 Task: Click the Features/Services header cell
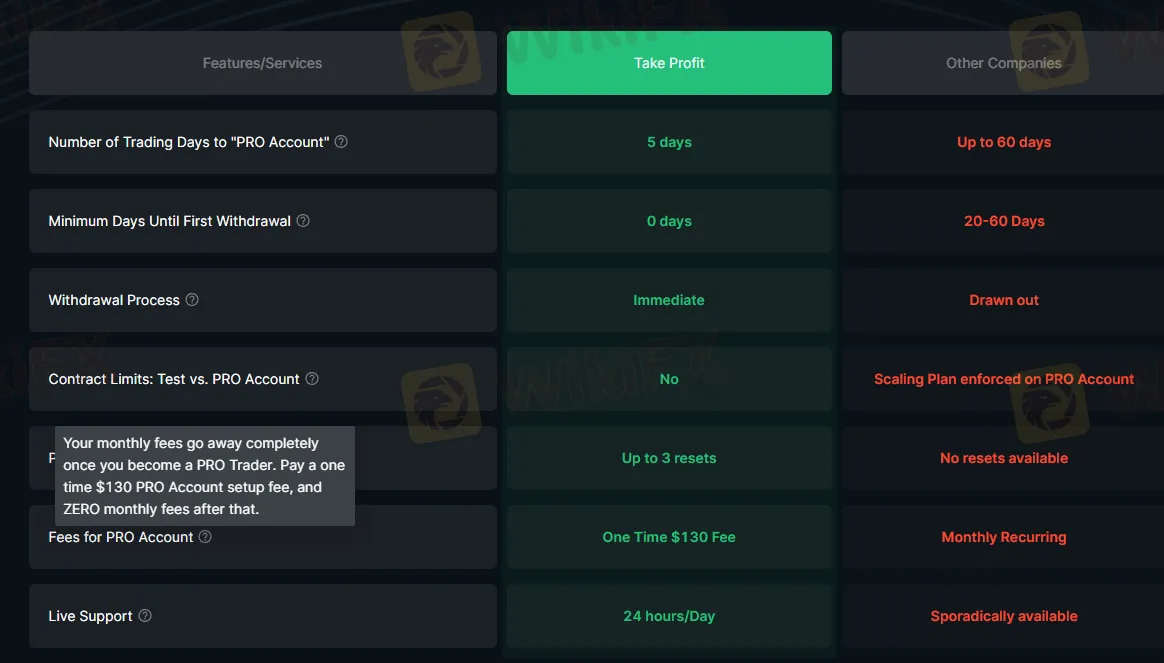(262, 63)
